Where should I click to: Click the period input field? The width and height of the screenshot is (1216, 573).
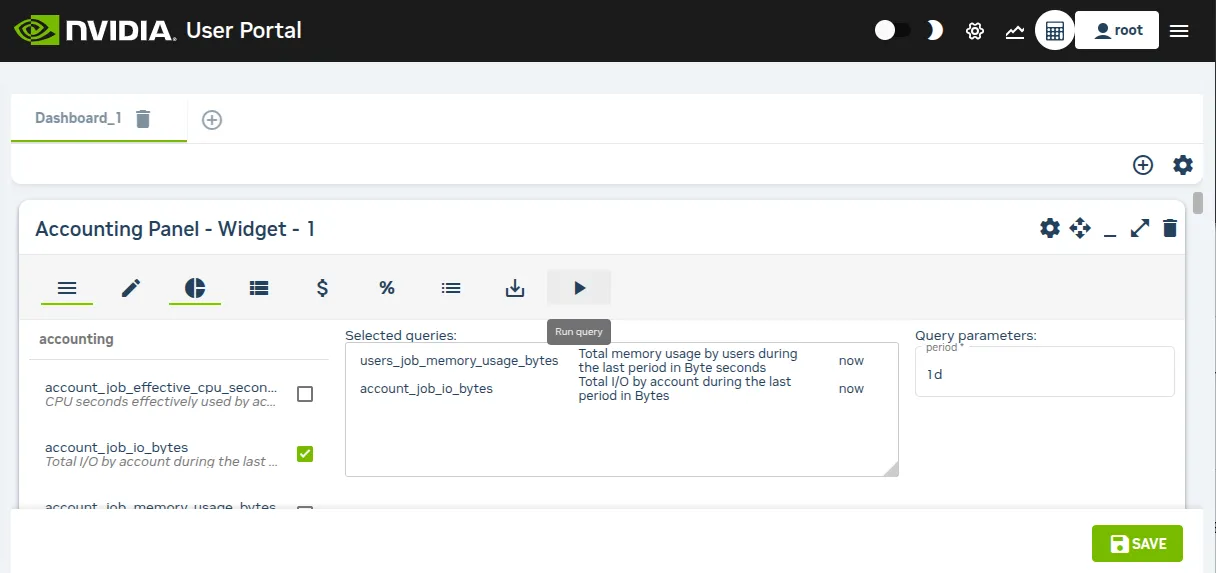tap(1045, 374)
